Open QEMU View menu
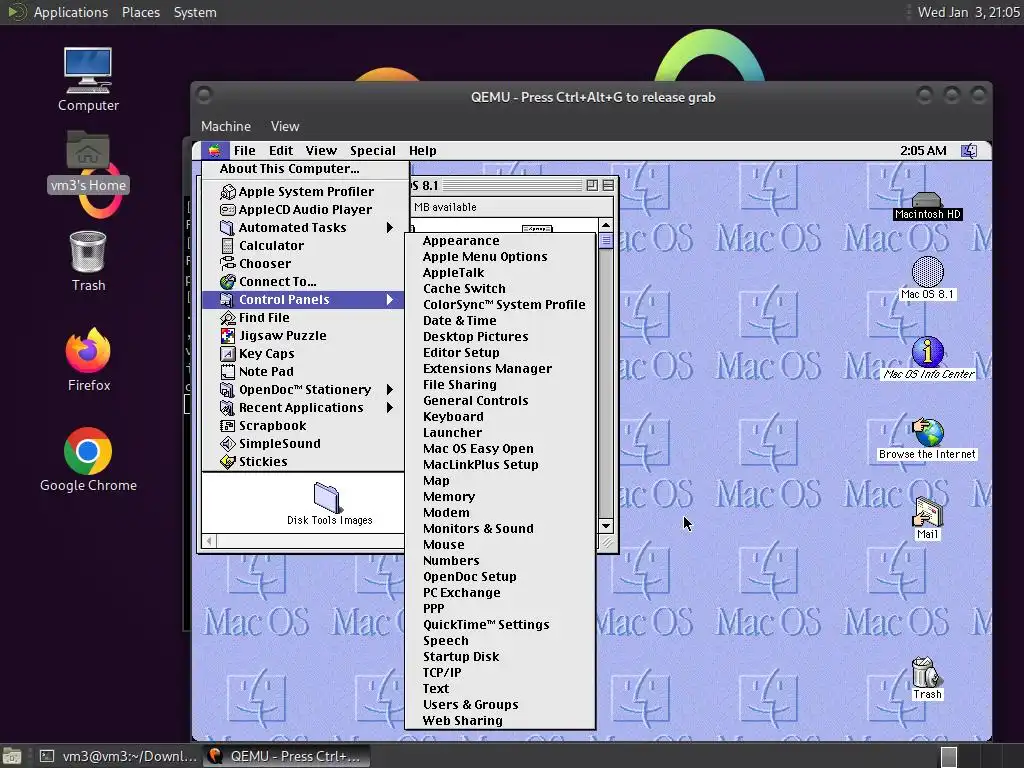 [285, 126]
